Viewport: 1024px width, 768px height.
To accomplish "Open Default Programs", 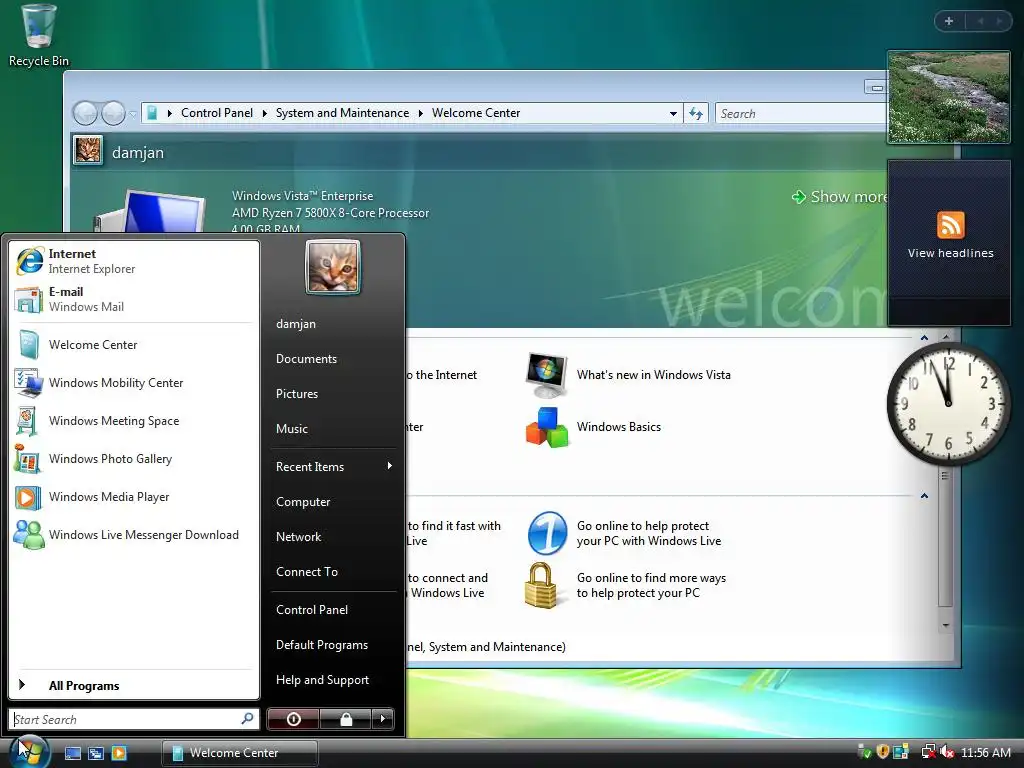I will click(333, 645).
